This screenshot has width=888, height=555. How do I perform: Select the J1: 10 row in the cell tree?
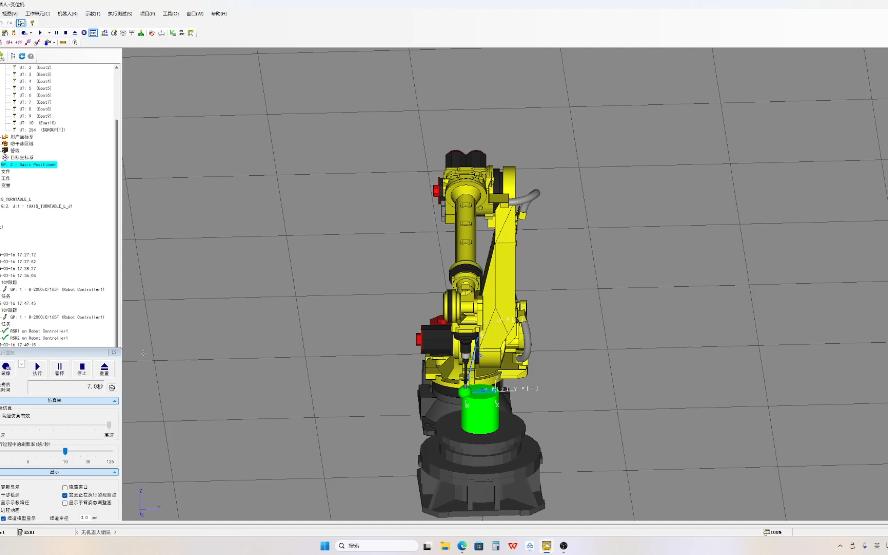[x=37, y=123]
